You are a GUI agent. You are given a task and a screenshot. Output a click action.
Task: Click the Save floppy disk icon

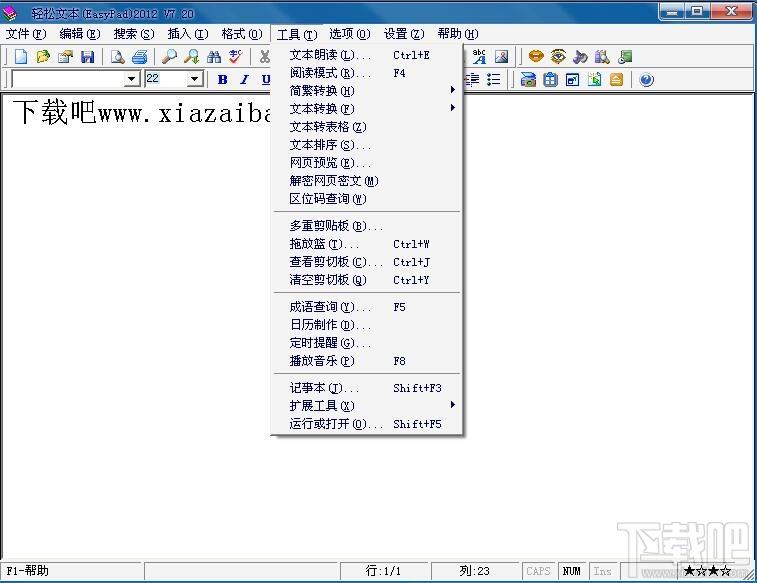pyautogui.click(x=87, y=57)
